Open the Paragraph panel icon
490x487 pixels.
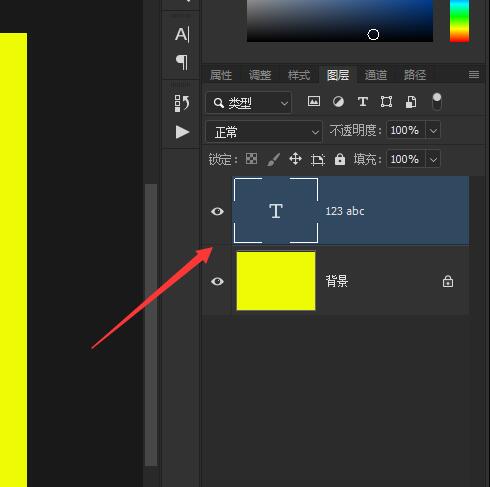coord(182,62)
